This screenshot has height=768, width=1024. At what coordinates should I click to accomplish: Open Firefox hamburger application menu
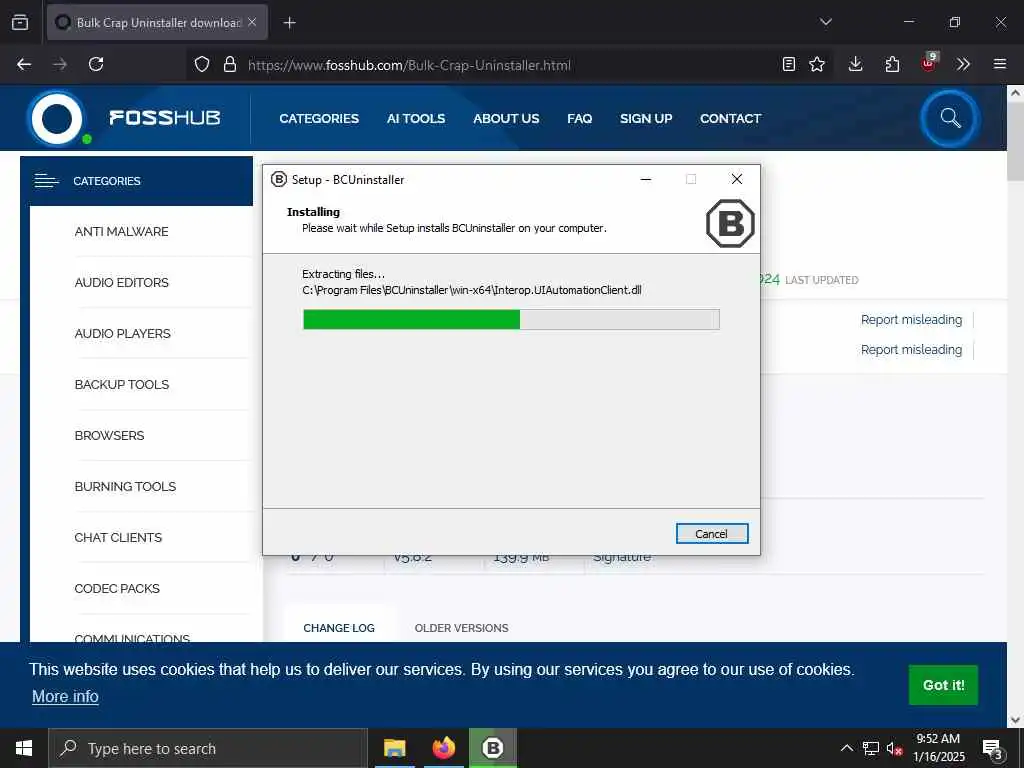(x=1000, y=64)
